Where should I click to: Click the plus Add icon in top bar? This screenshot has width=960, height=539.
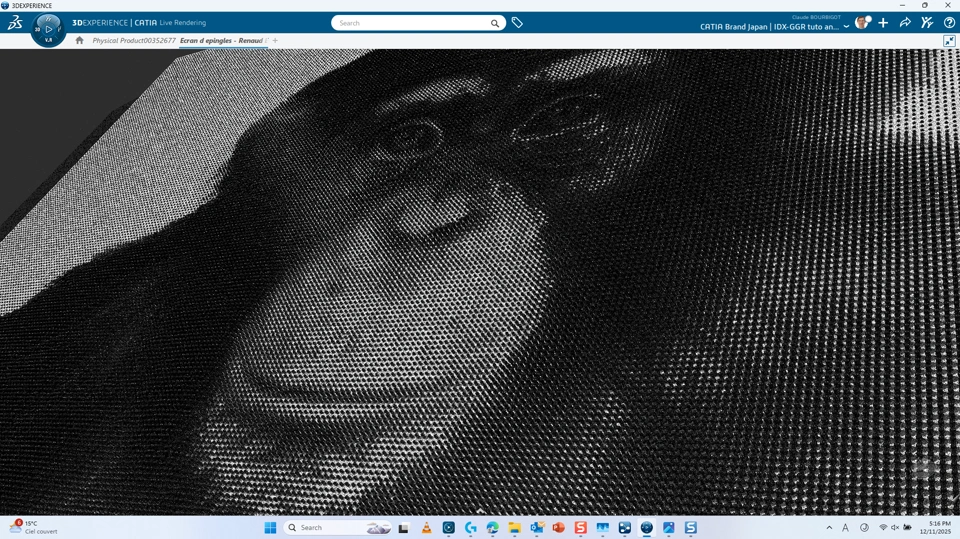pyautogui.click(x=883, y=23)
